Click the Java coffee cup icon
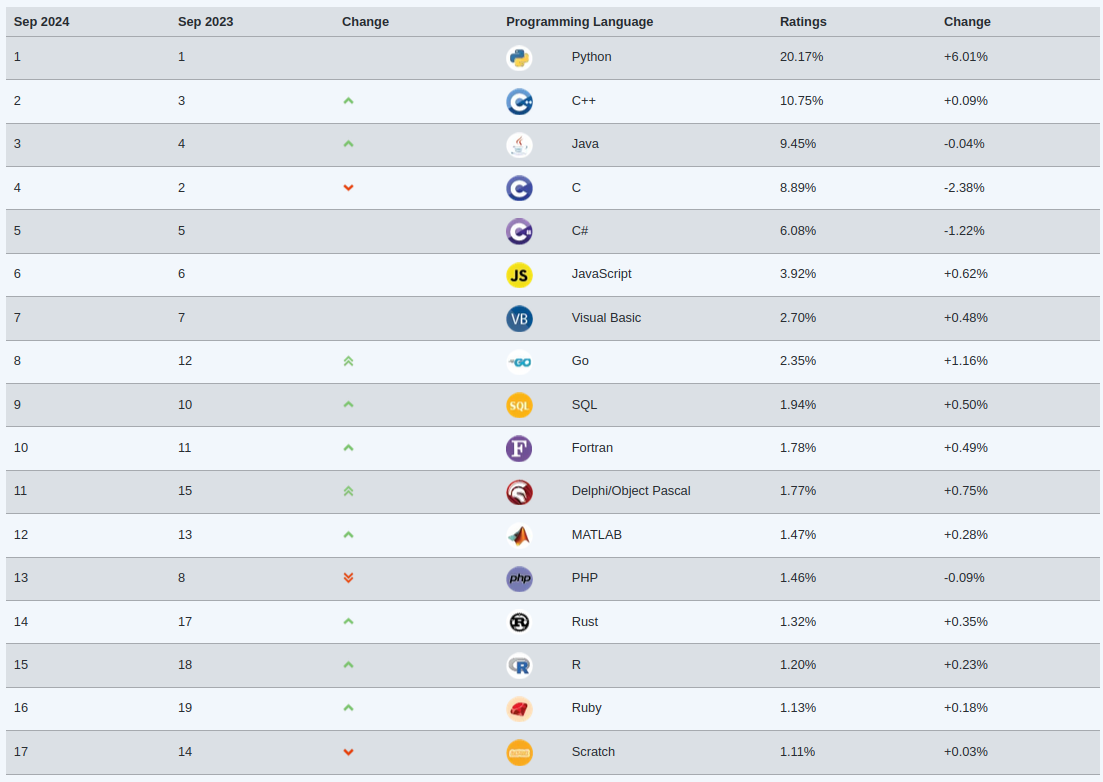 (519, 145)
